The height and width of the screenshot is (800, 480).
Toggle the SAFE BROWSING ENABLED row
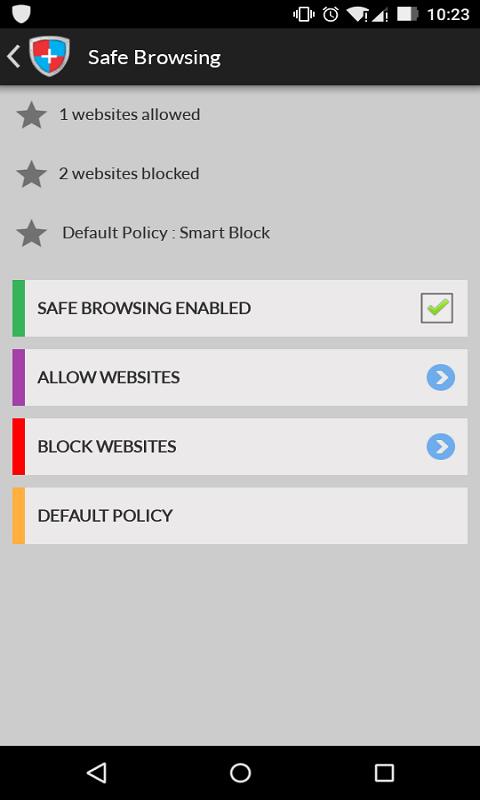[x=240, y=308]
